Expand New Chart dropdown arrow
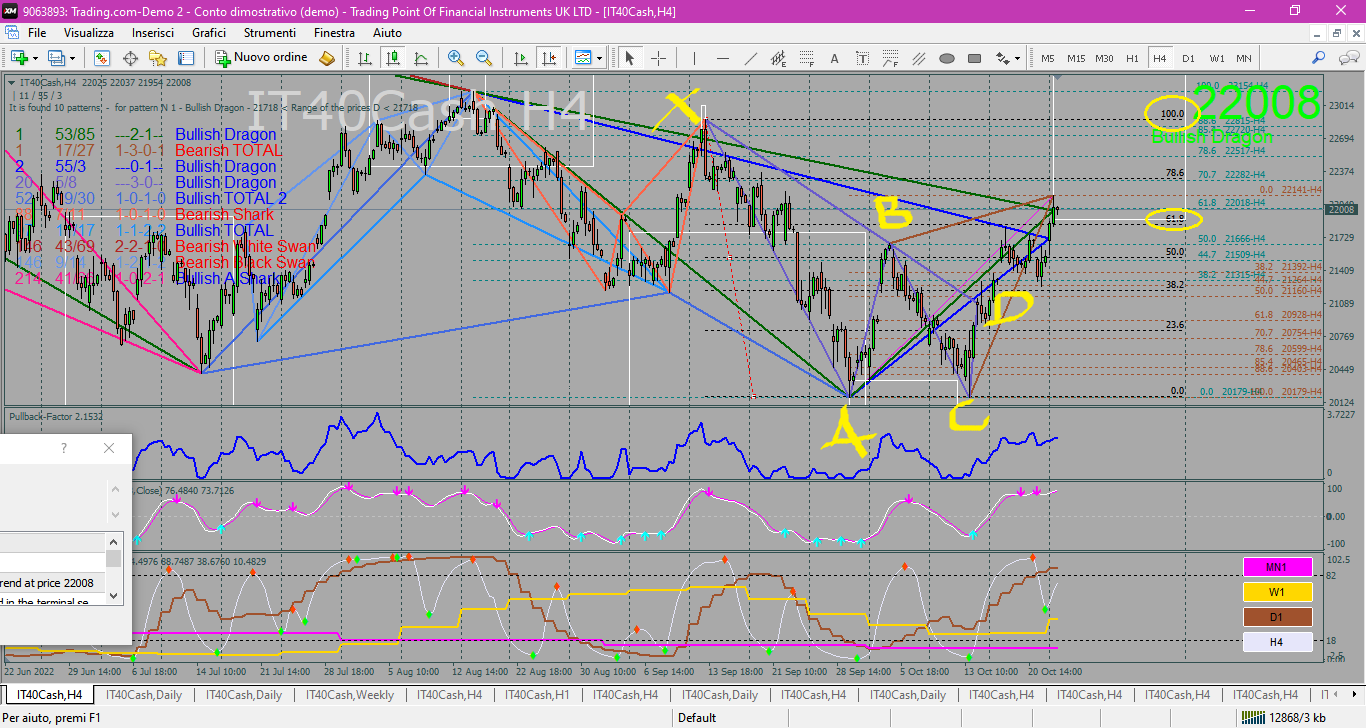 pos(35,58)
